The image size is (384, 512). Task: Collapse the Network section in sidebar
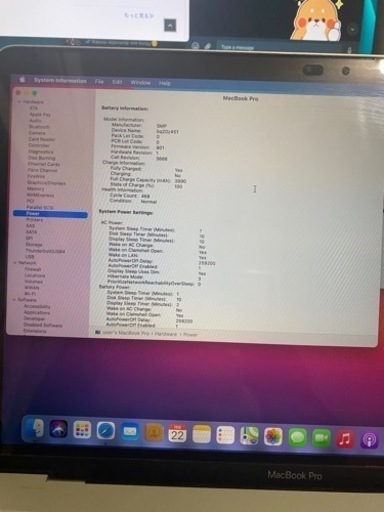(15, 263)
